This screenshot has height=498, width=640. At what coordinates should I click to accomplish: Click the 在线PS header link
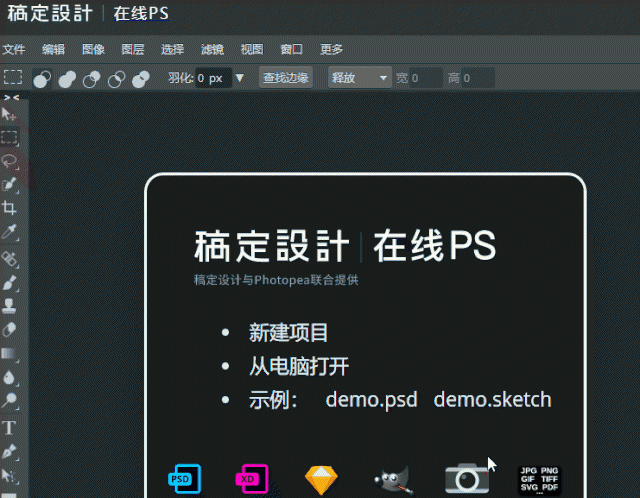click(141, 13)
